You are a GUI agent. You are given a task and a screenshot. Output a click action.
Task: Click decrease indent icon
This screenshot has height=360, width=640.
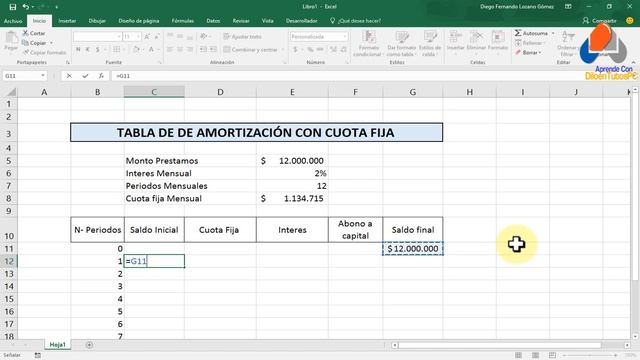tap(203, 49)
